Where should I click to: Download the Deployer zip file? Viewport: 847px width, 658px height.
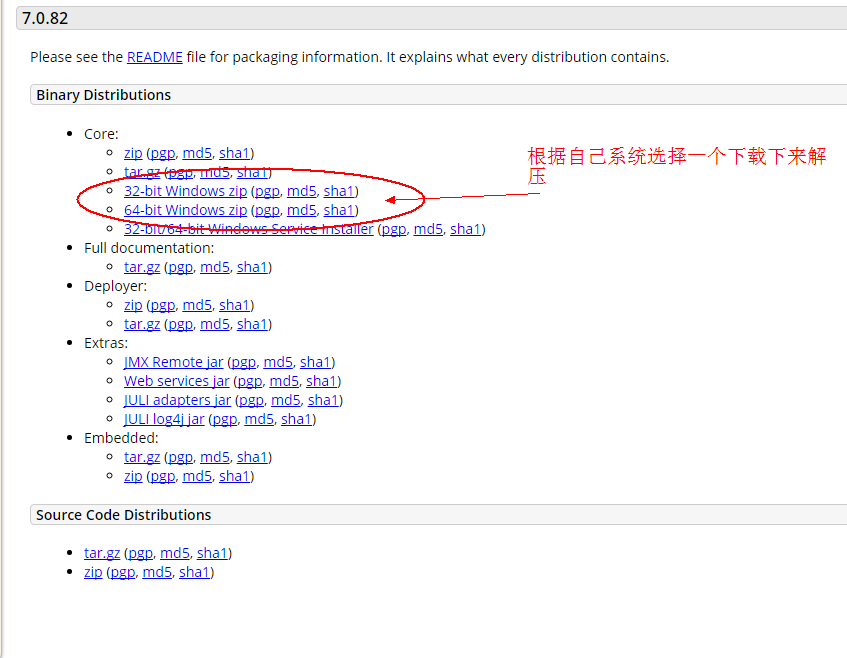pyautogui.click(x=133, y=305)
